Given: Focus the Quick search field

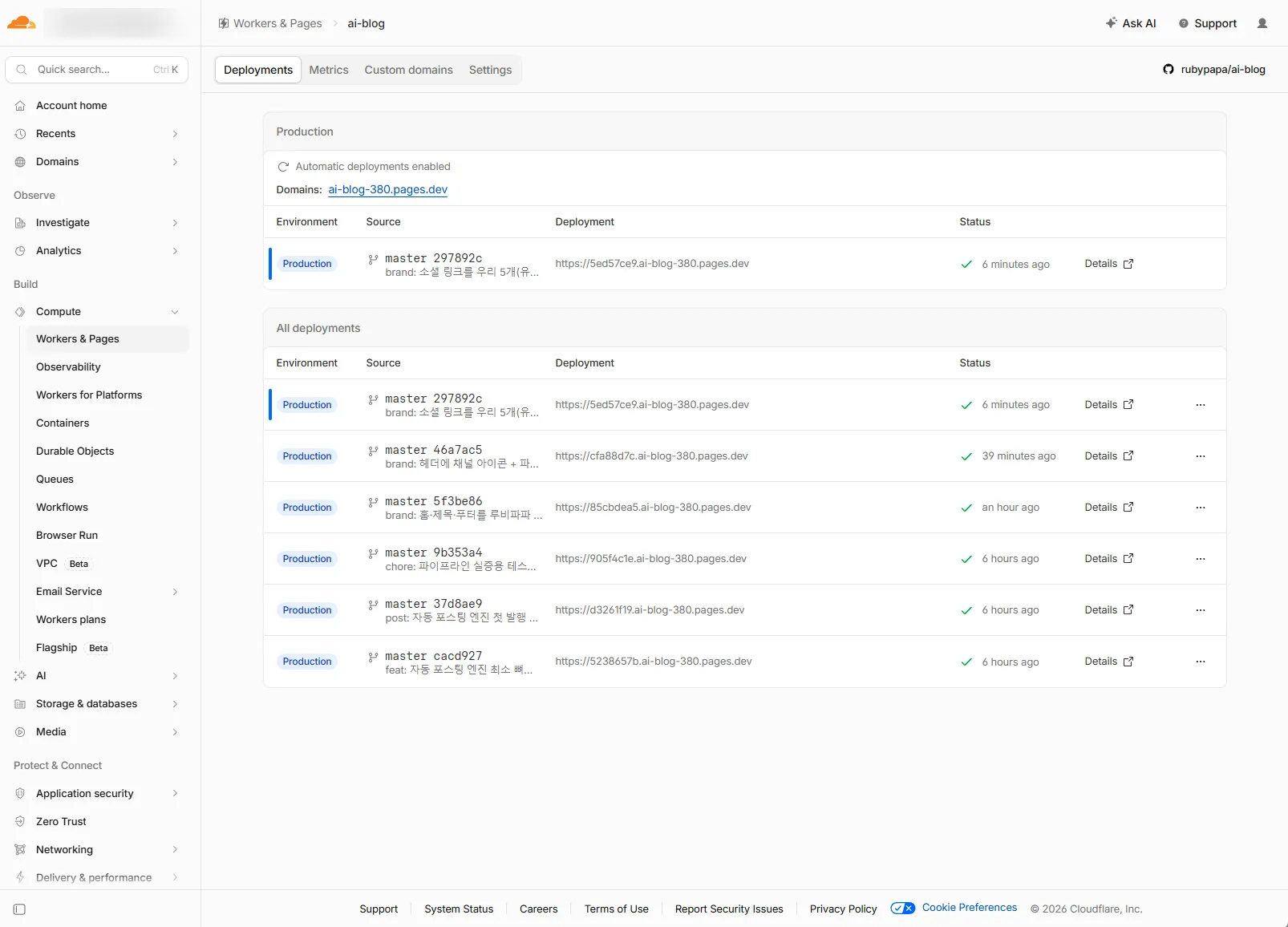Looking at the screenshot, I should point(97,70).
